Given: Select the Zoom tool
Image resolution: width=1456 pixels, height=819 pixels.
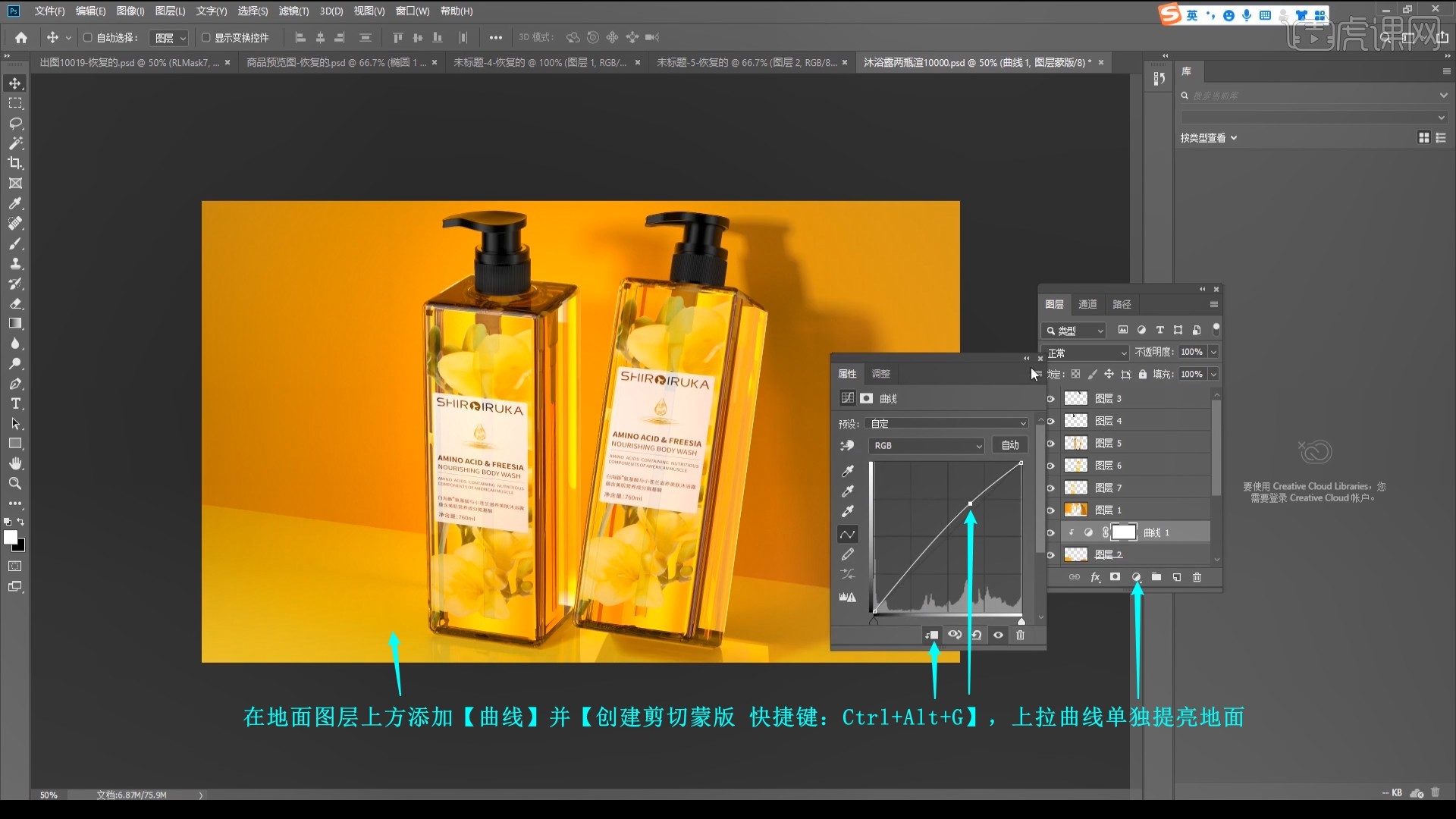Looking at the screenshot, I should coord(15,483).
